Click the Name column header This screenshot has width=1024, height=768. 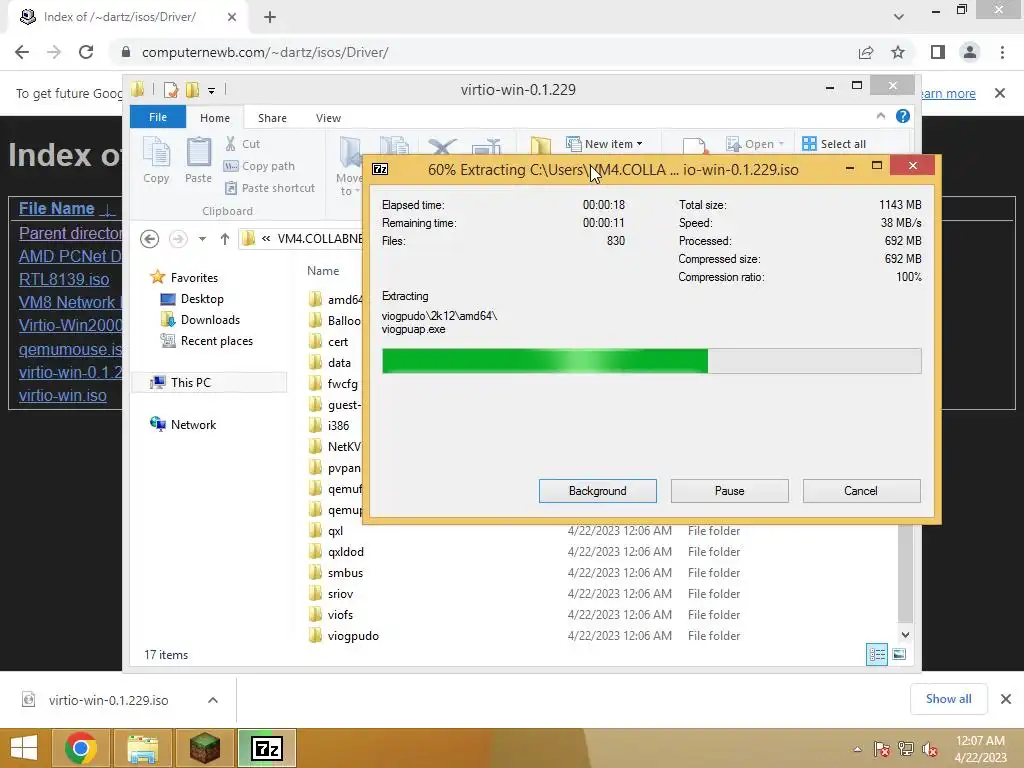click(323, 270)
